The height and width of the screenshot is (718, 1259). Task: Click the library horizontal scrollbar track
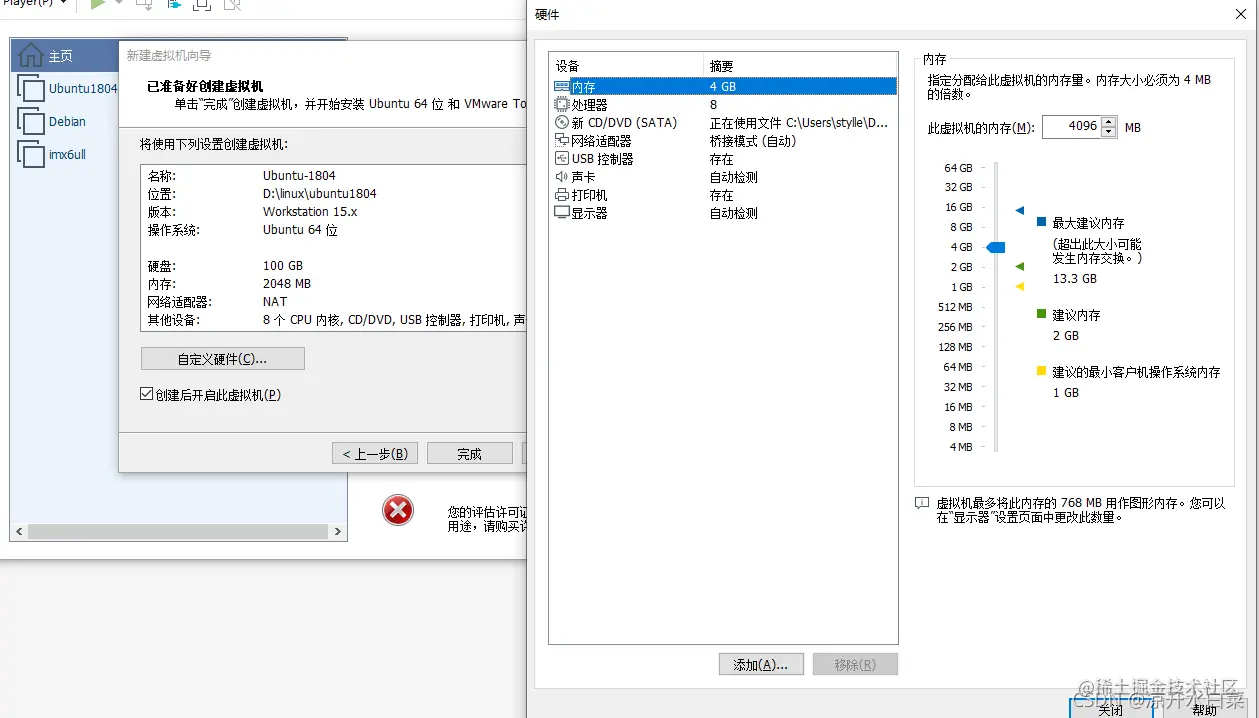178,532
